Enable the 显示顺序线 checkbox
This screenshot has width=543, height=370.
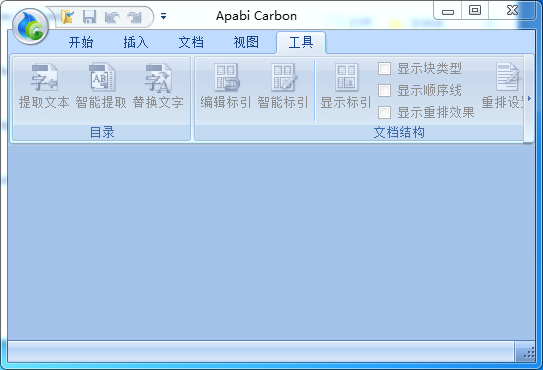click(x=384, y=90)
